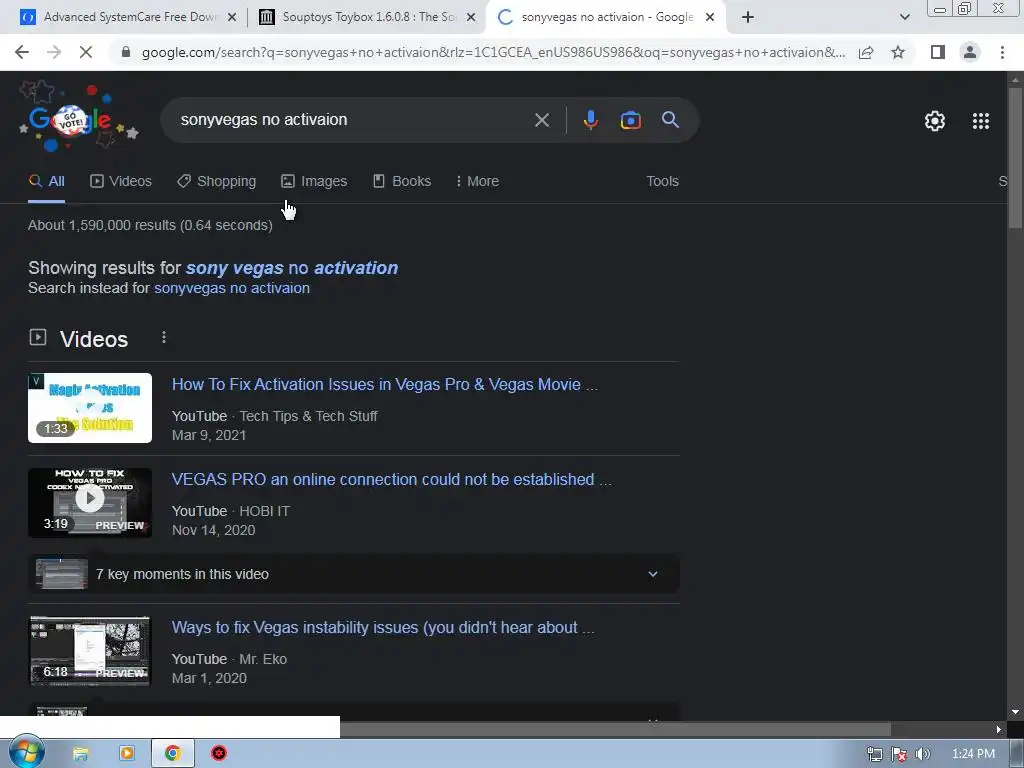Close the Souptoys Toybox tab
The width and height of the screenshot is (1024, 768).
click(x=471, y=17)
